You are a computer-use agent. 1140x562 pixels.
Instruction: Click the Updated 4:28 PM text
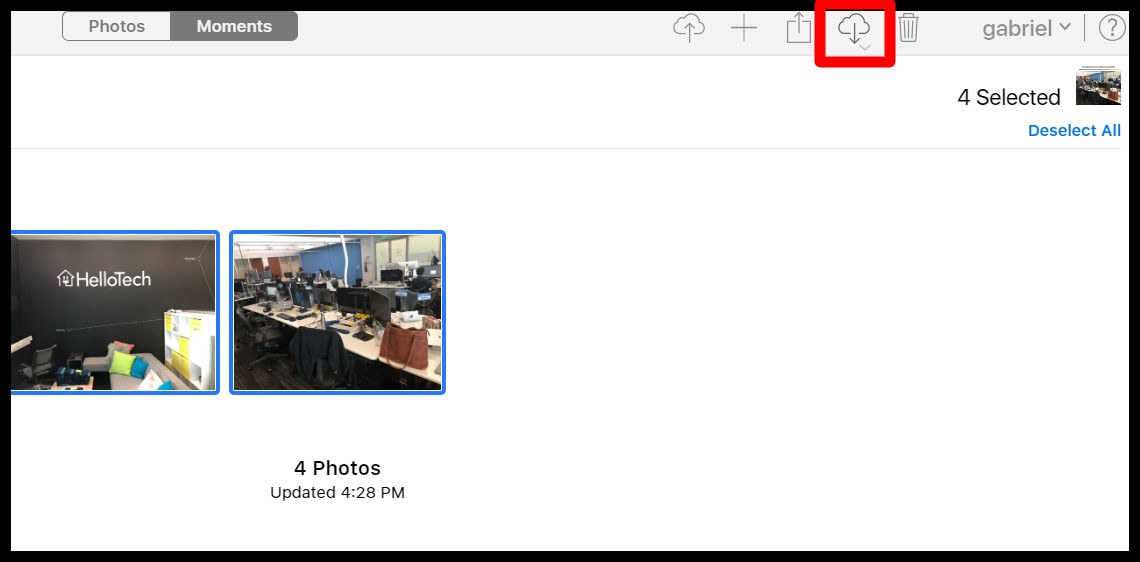click(x=337, y=492)
